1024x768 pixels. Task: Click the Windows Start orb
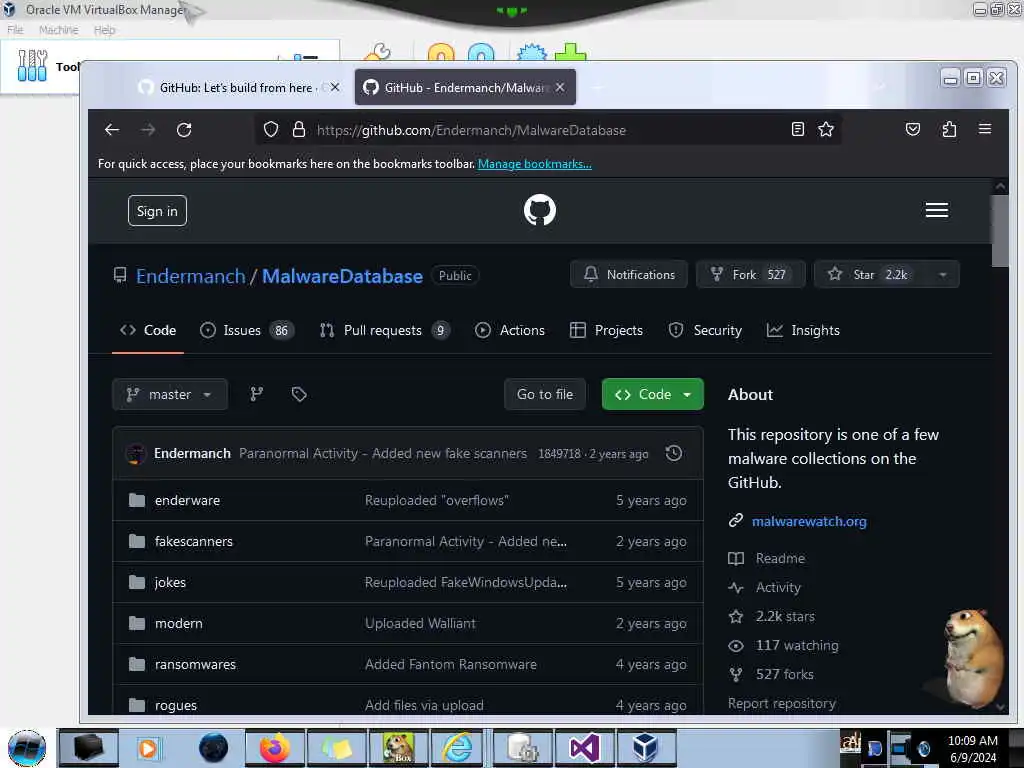click(x=27, y=748)
